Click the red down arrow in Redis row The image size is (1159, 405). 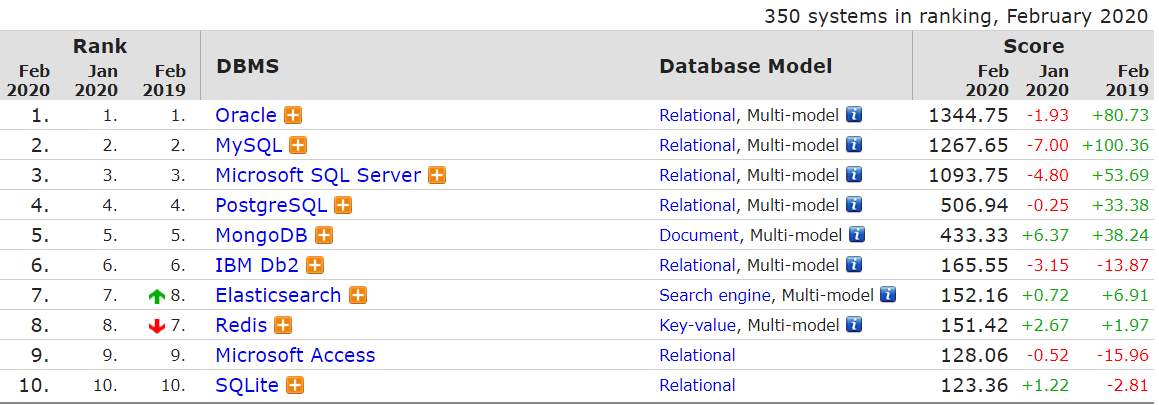point(156,326)
